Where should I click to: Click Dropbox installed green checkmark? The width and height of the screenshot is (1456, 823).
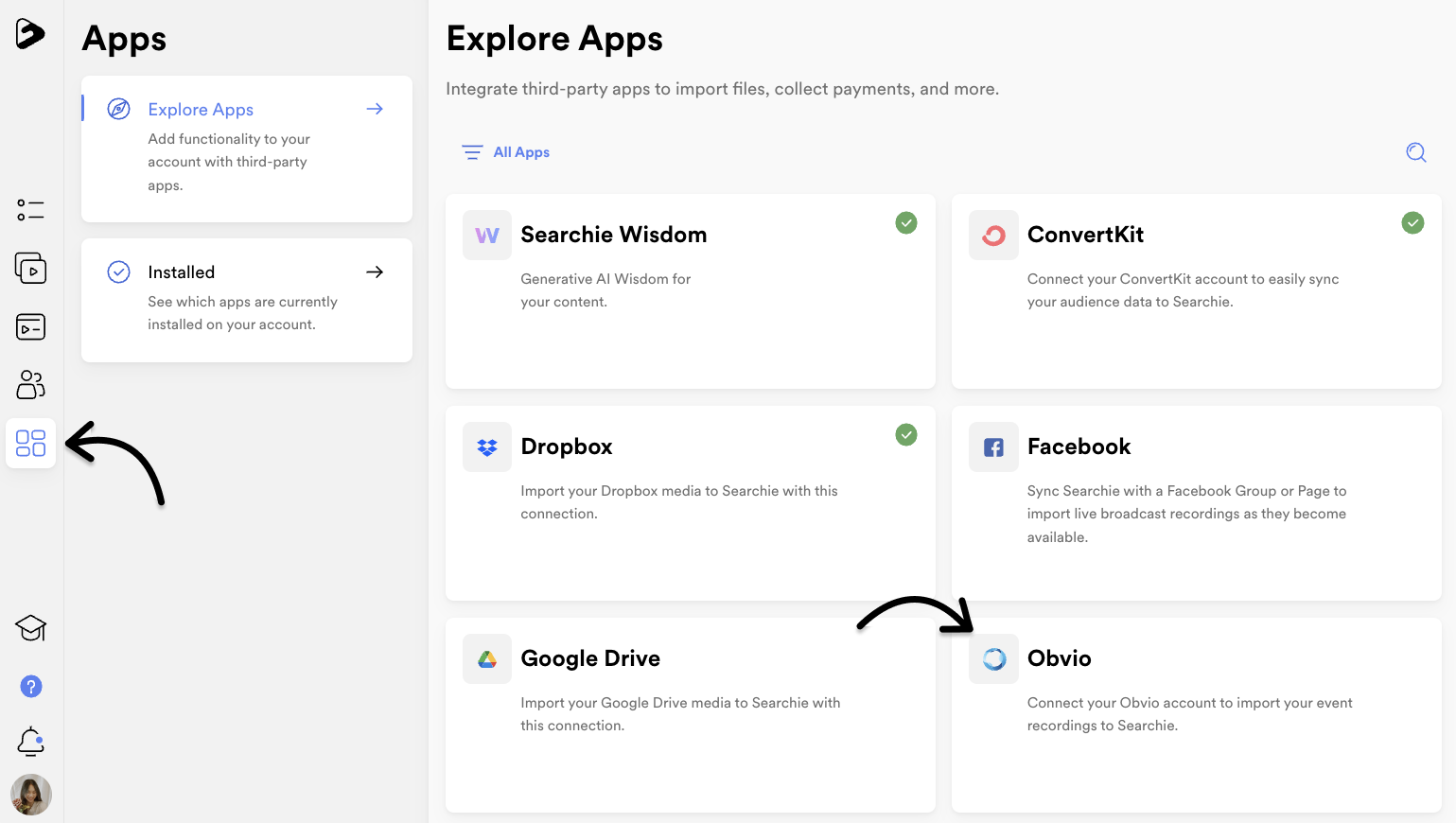(x=906, y=435)
